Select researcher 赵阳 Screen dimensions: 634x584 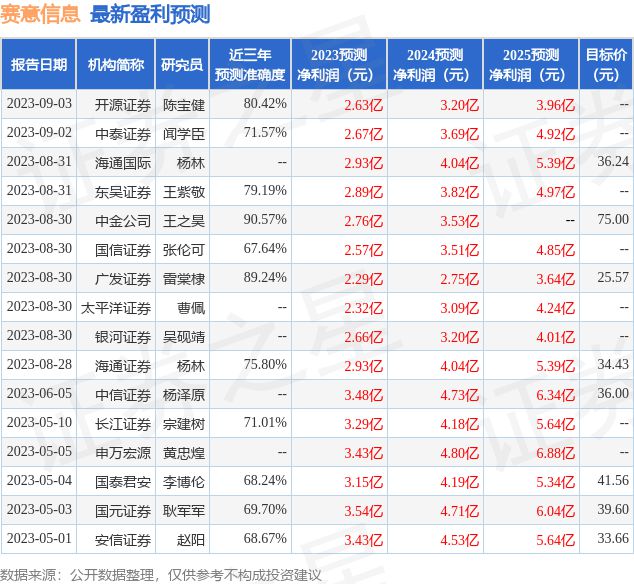point(191,540)
